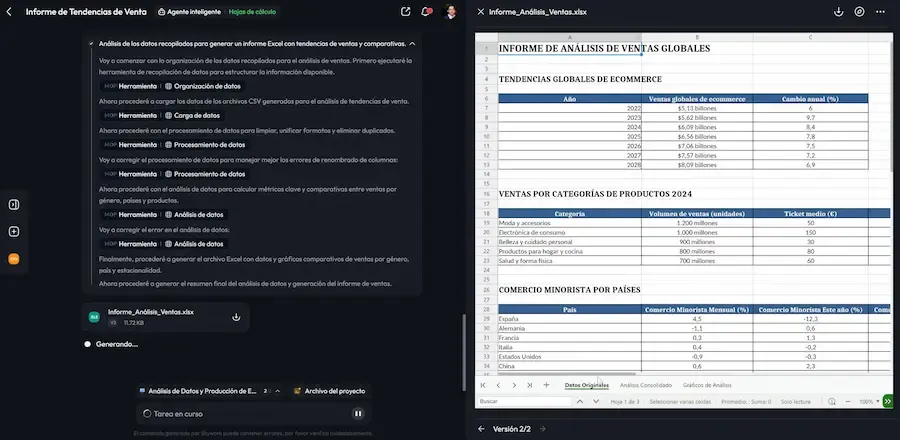This screenshot has height=440, width=900.
Task: Click the Ventas globales de ecommerce header cell
Action: (x=697, y=99)
